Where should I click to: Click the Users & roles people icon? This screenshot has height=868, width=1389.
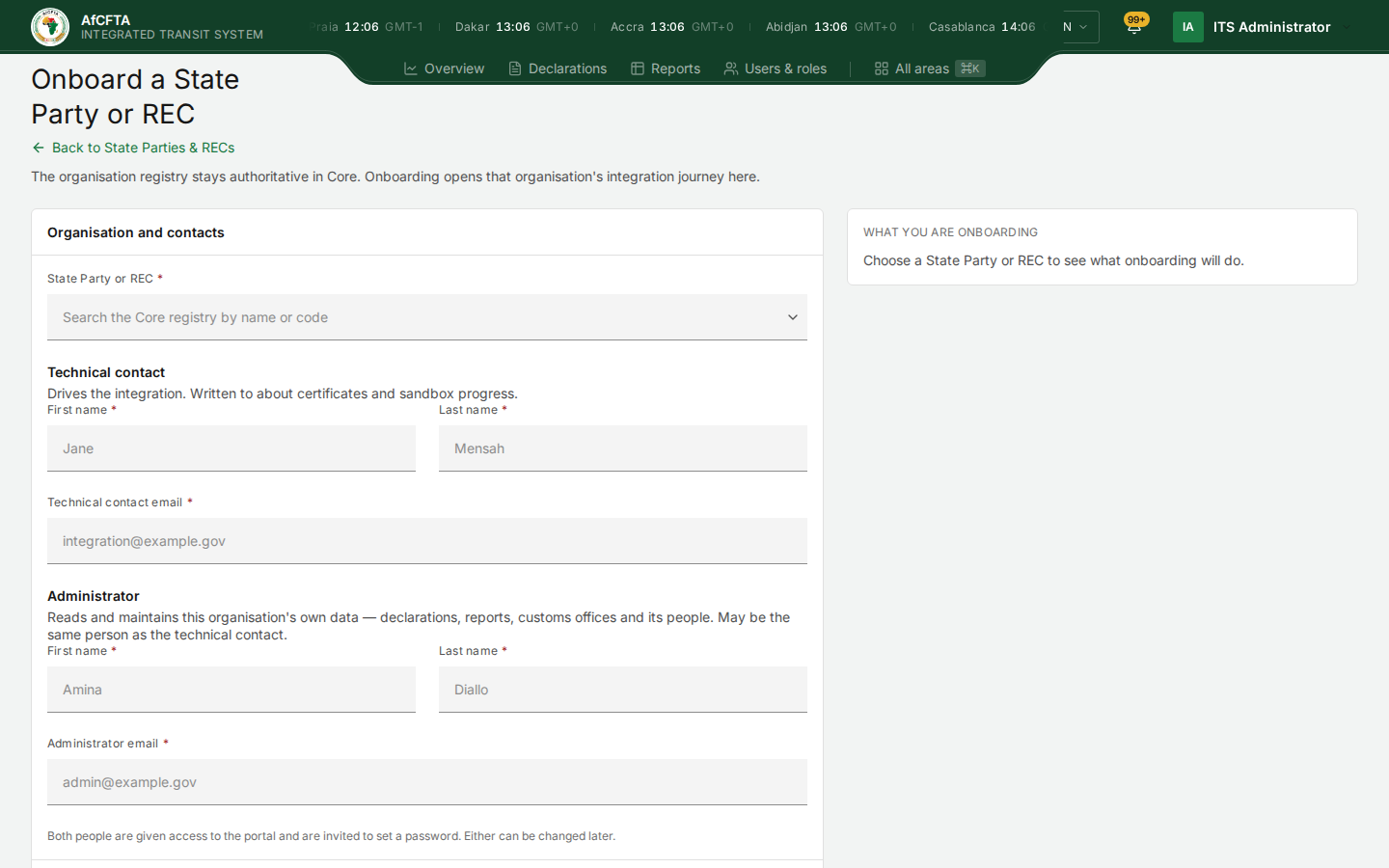point(731,68)
